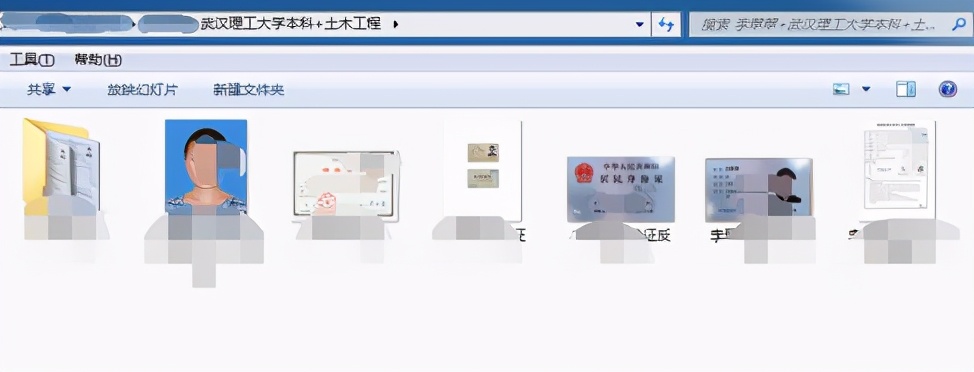Select the document page showing two cards
Viewport: 974px width, 372px height.
[x=483, y=171]
